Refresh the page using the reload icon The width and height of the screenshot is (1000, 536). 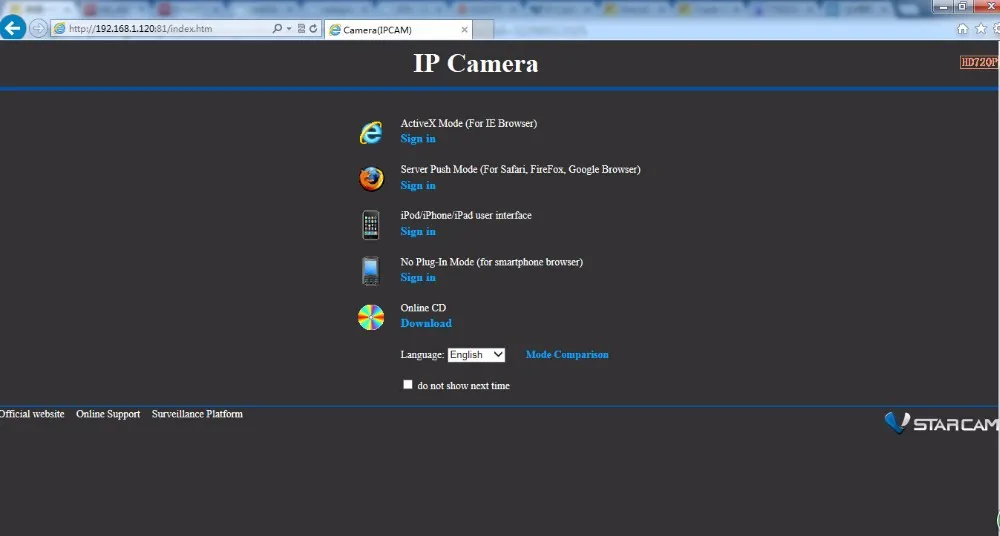(313, 29)
